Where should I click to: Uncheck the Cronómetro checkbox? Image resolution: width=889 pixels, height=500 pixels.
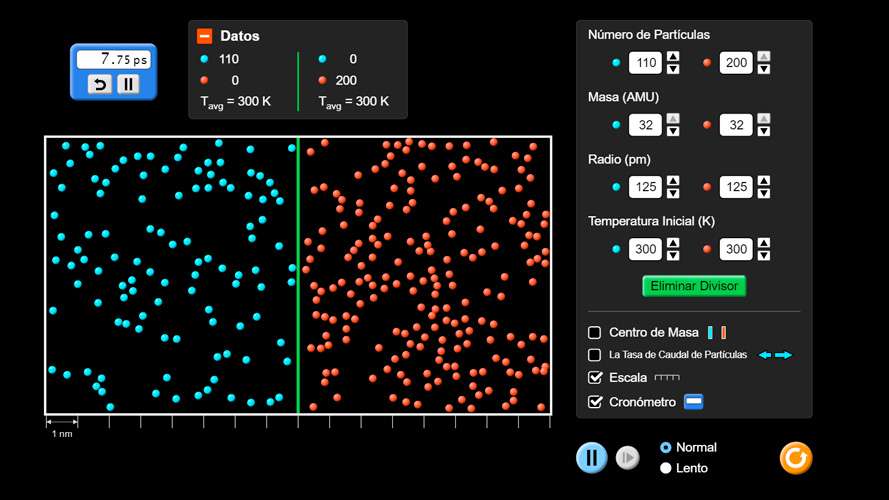point(595,402)
